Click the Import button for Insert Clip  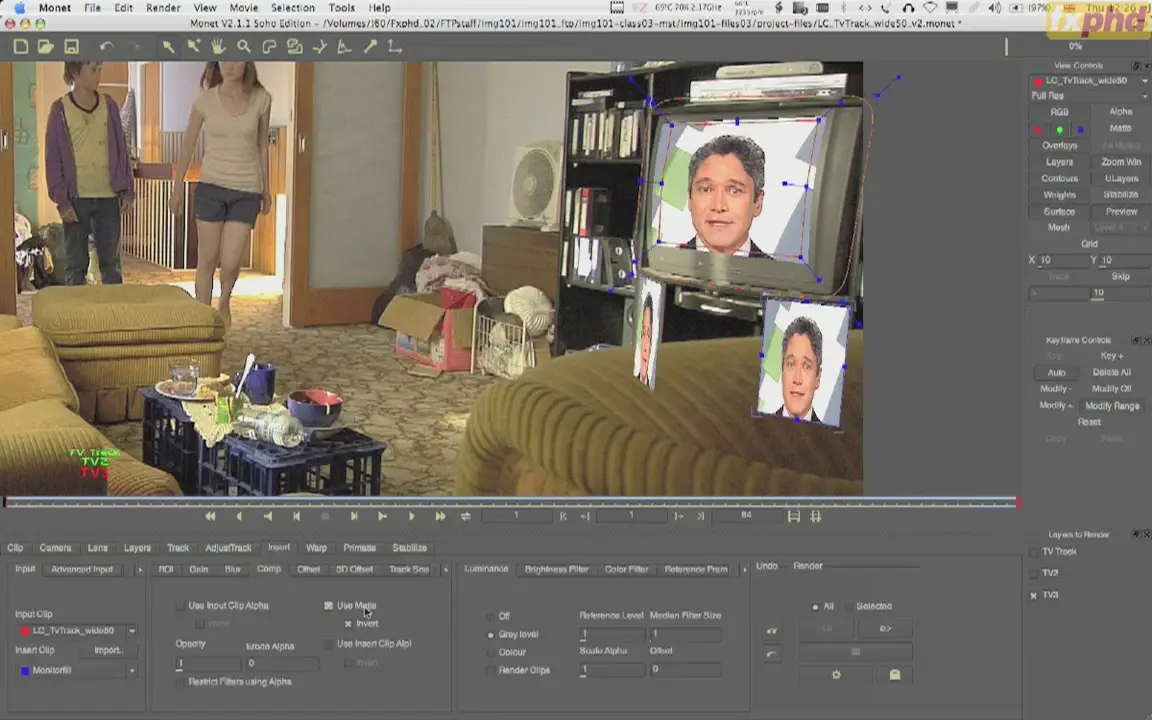pyautogui.click(x=109, y=651)
